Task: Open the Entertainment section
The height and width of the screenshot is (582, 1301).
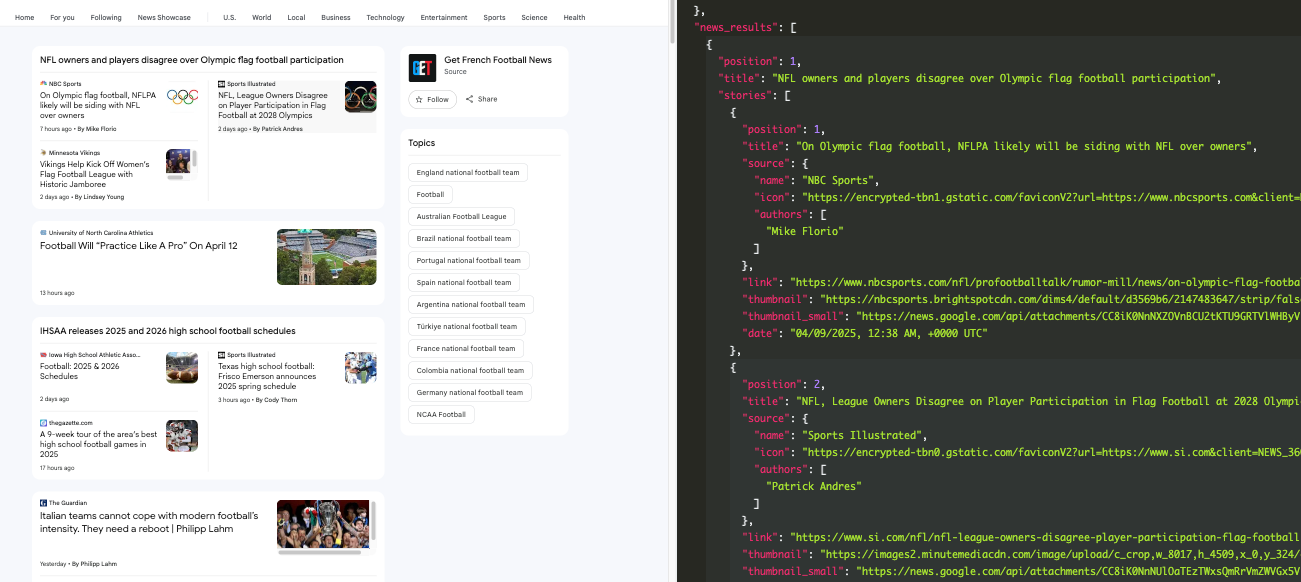Action: [444, 17]
